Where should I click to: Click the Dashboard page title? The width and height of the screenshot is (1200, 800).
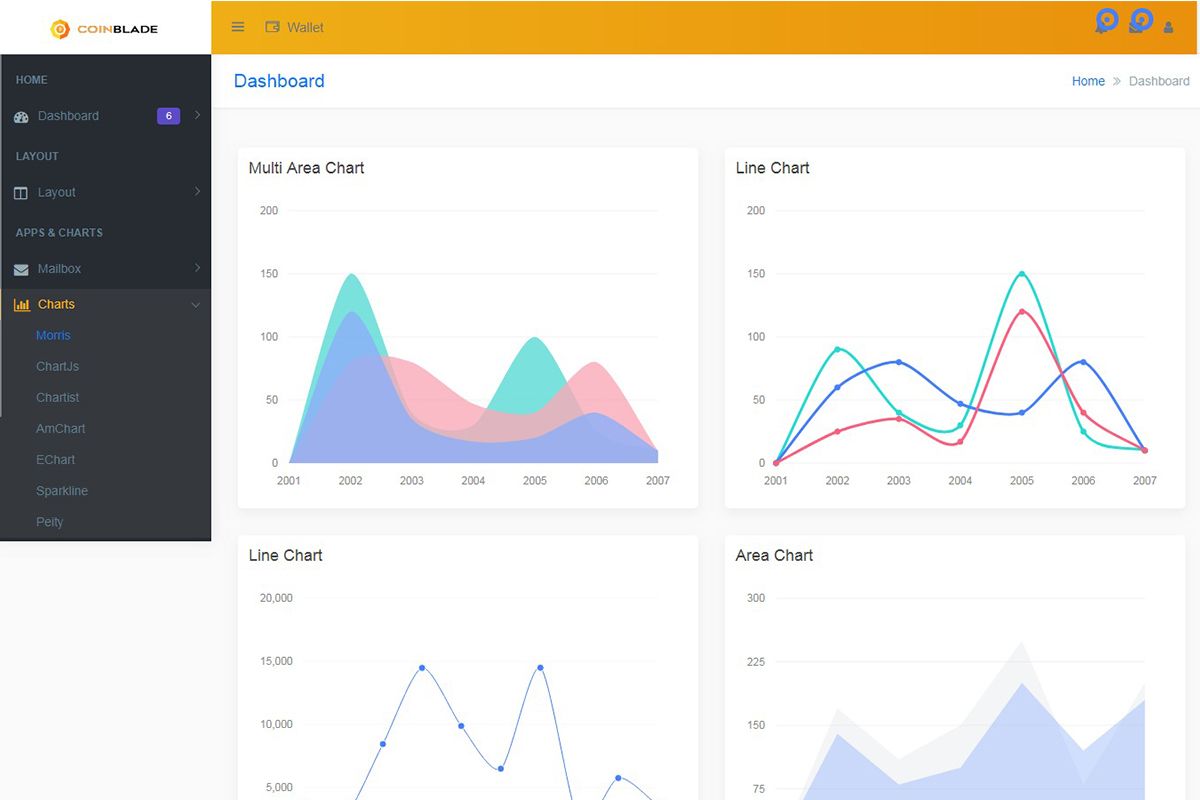coord(279,81)
